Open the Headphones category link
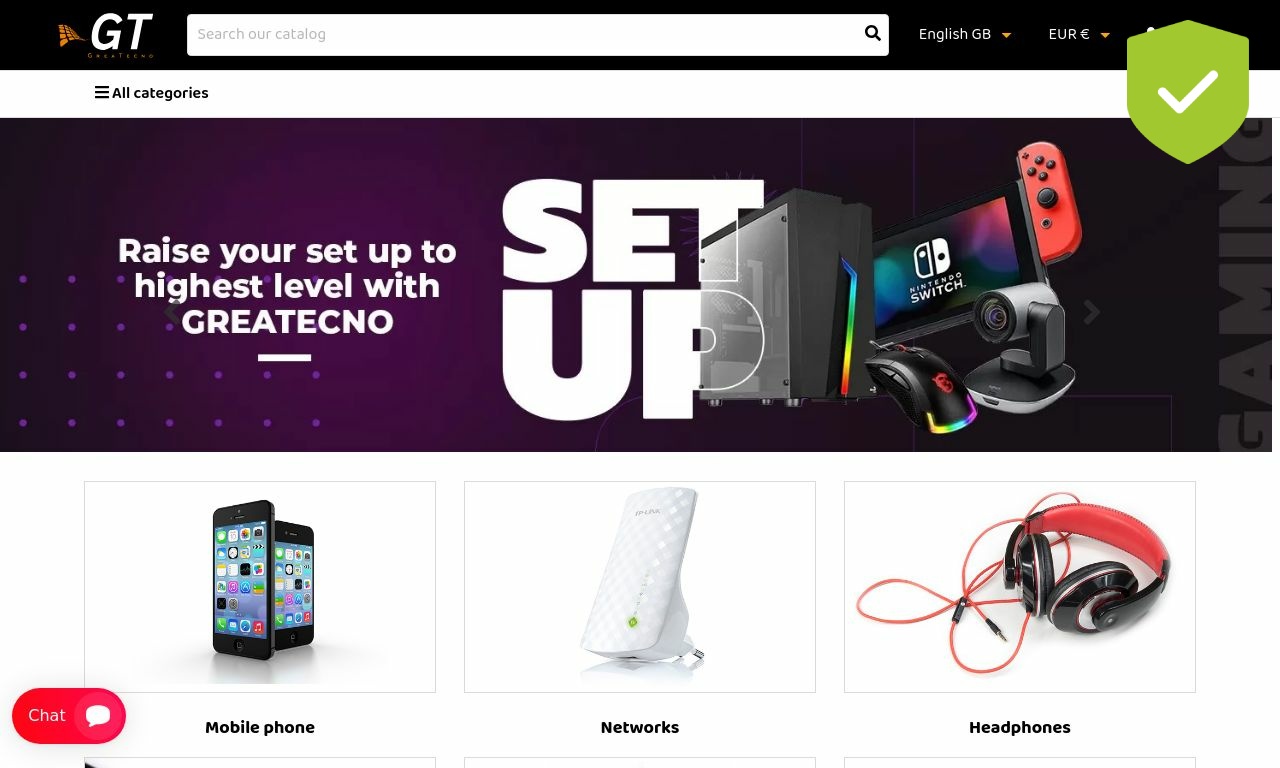Viewport: 1280px width, 768px height. 1020,728
